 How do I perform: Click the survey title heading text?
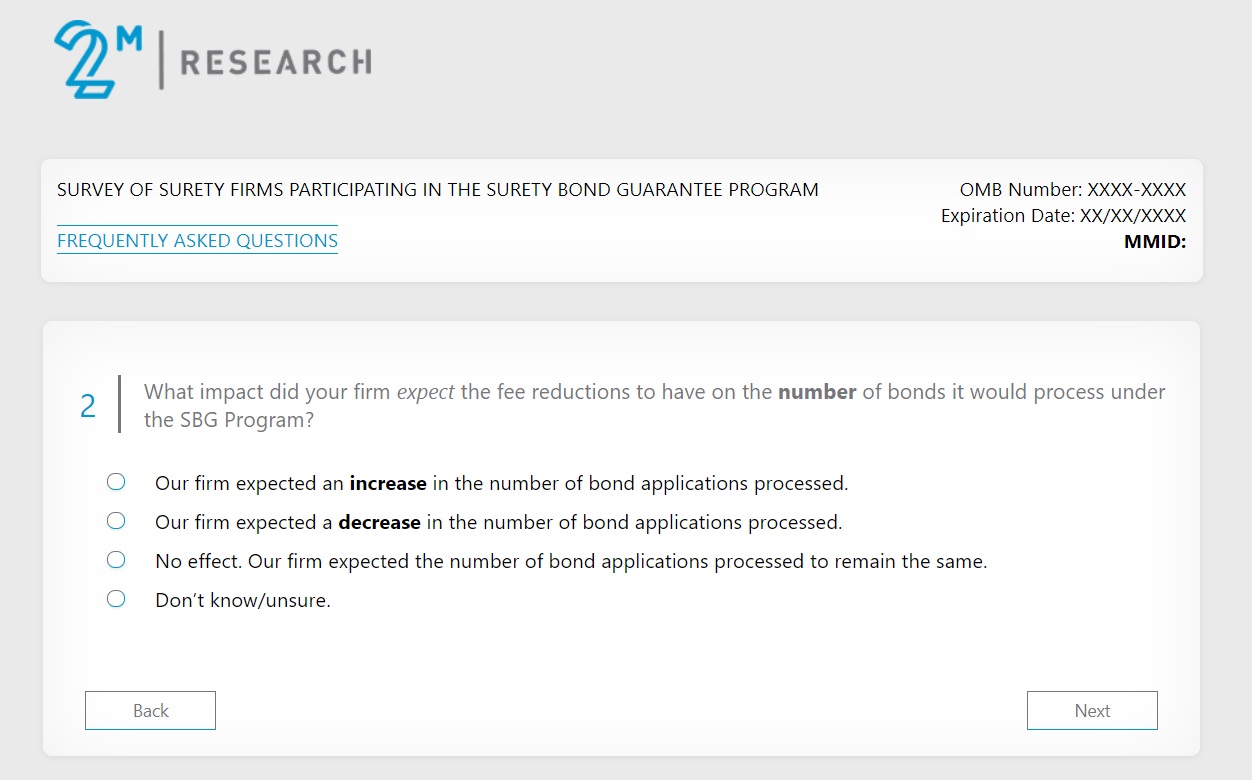point(437,190)
